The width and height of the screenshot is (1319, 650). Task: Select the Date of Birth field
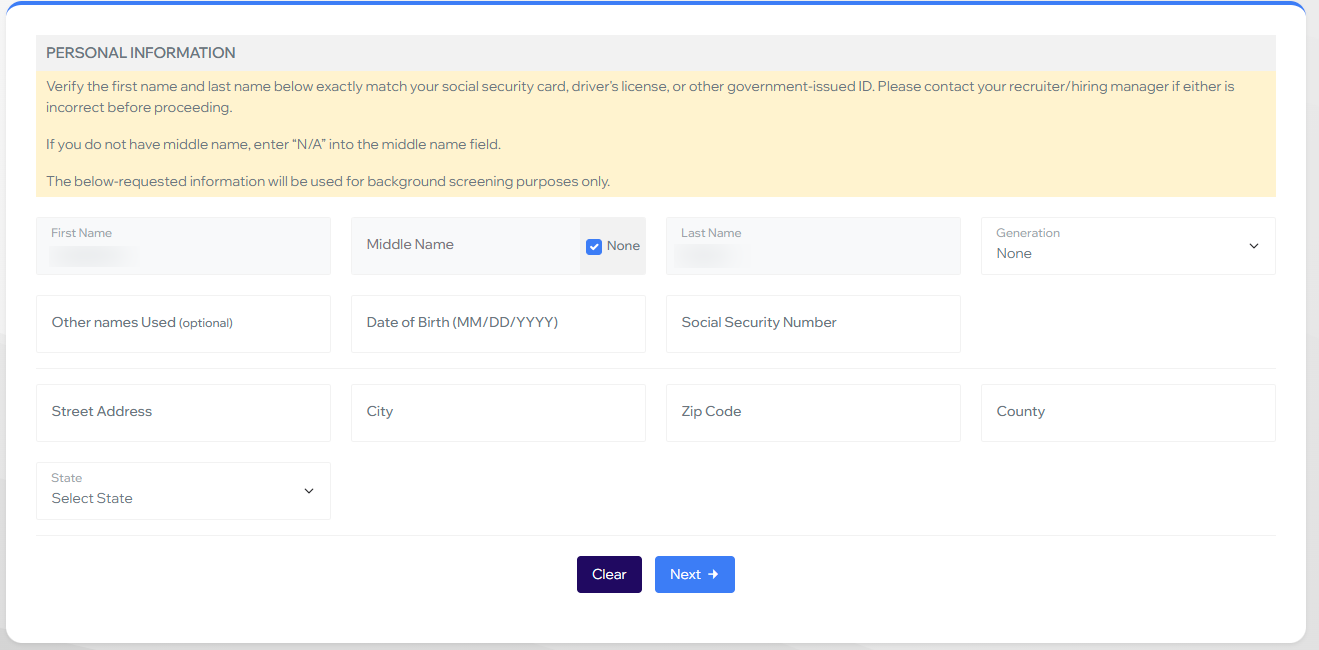tap(498, 323)
